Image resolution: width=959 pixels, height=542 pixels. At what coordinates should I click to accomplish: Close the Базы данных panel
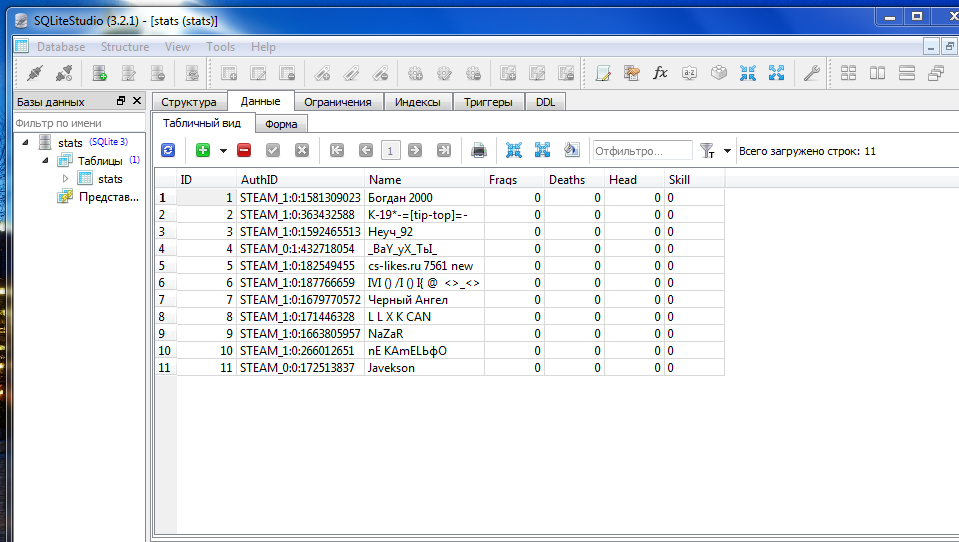click(136, 101)
